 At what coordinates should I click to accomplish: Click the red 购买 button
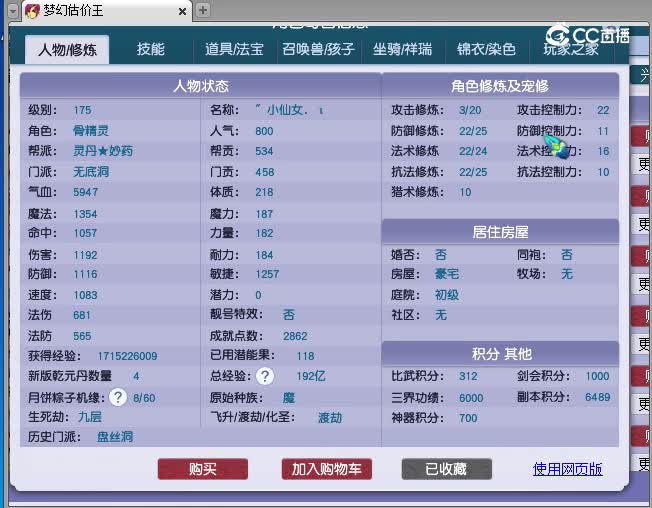pos(203,469)
